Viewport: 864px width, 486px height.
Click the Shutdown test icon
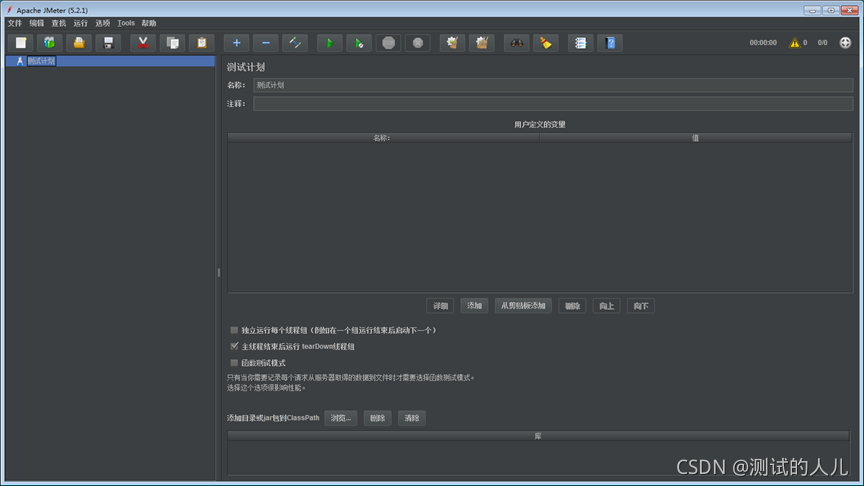418,43
